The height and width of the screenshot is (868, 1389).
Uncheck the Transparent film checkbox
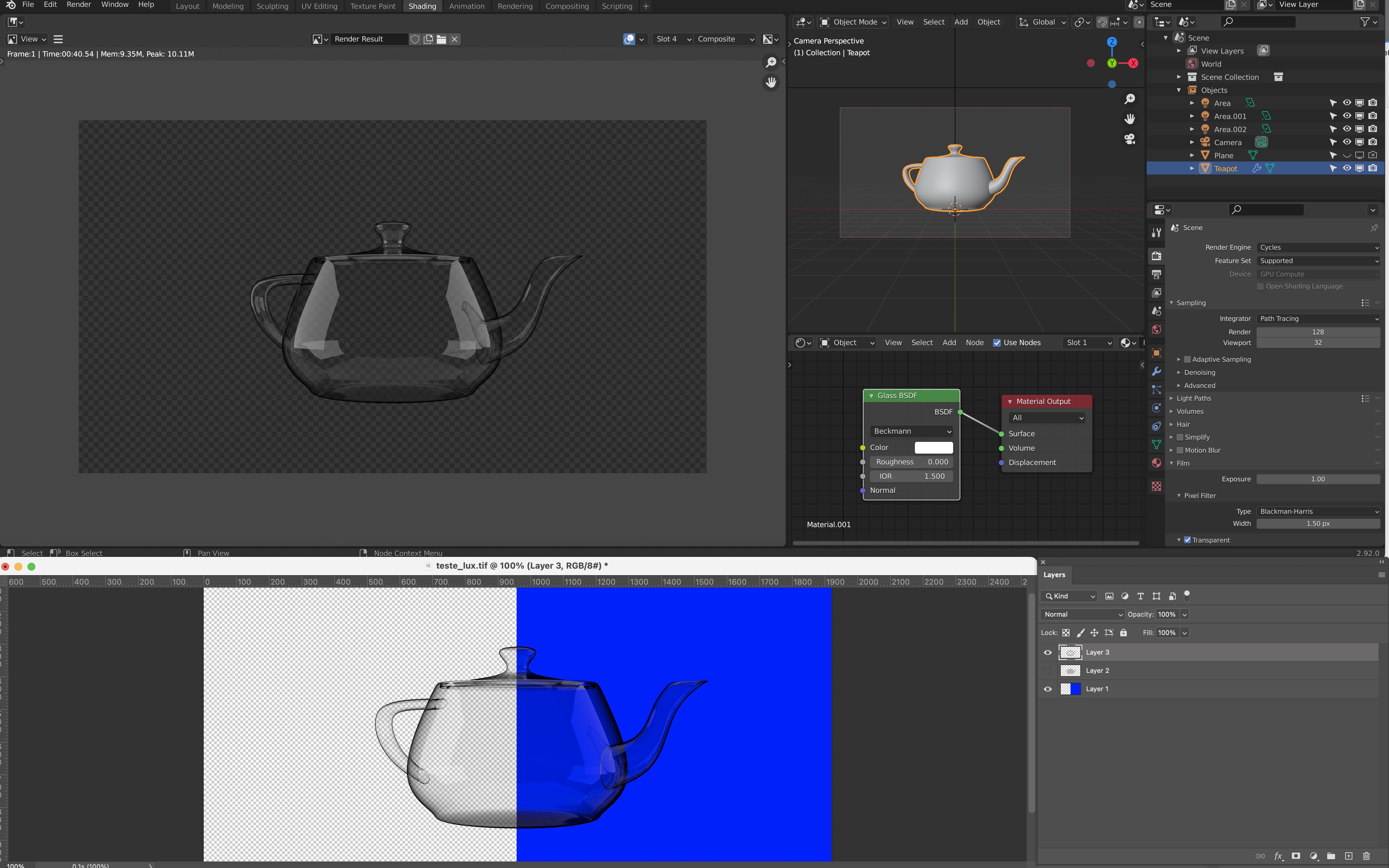1188,540
